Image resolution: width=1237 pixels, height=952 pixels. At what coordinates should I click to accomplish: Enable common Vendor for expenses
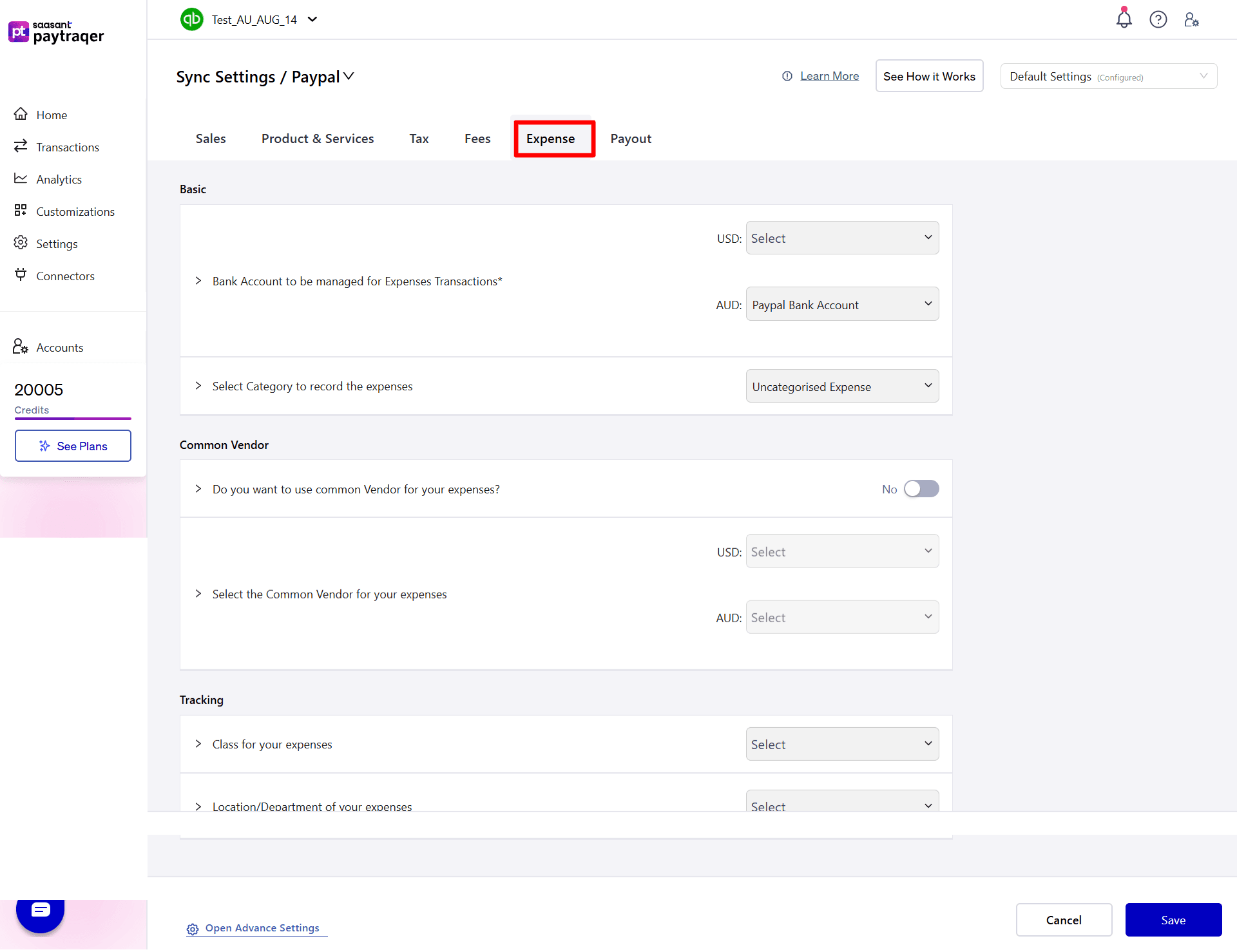(x=921, y=488)
